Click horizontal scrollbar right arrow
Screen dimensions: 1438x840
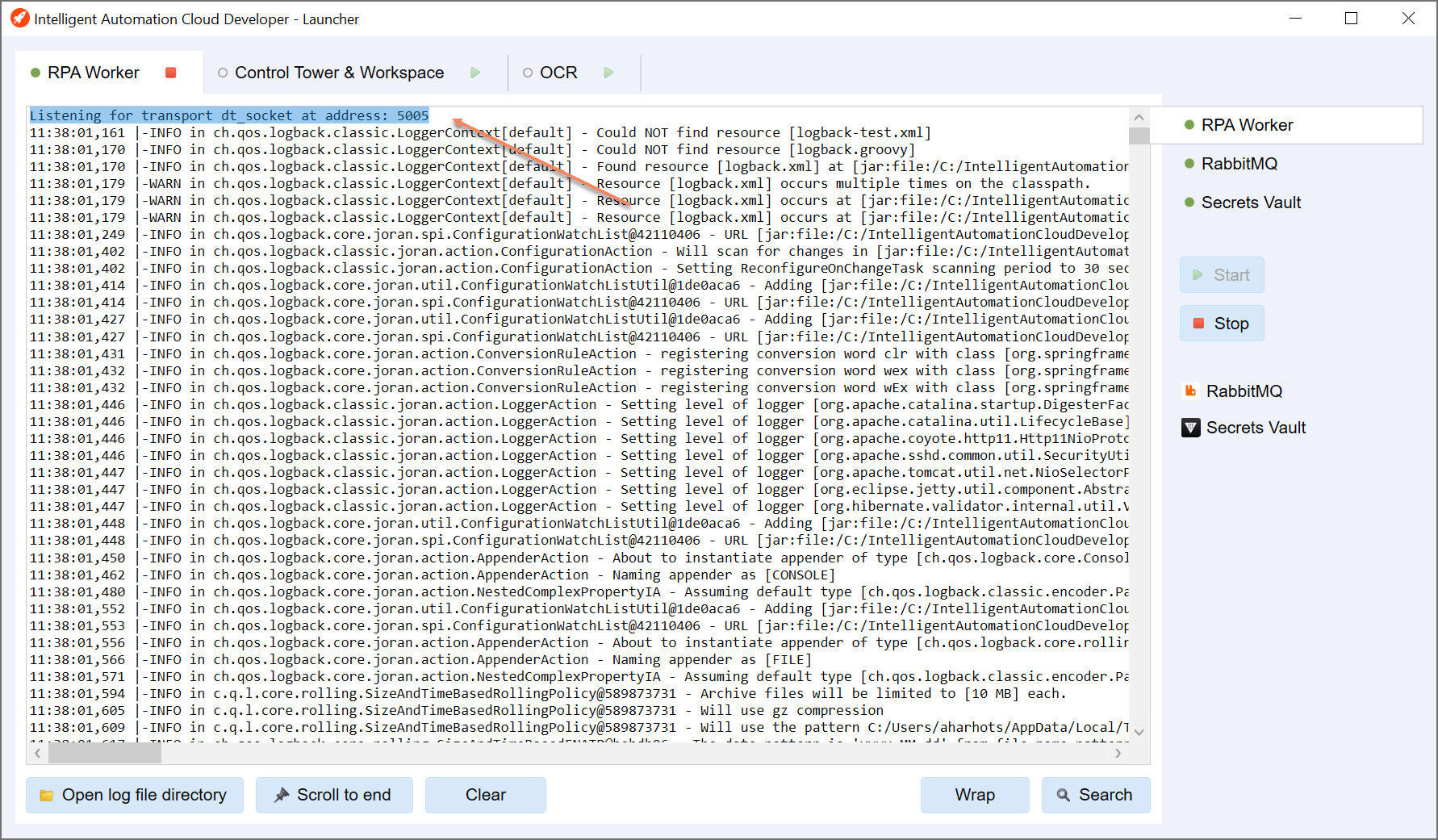point(1118,753)
